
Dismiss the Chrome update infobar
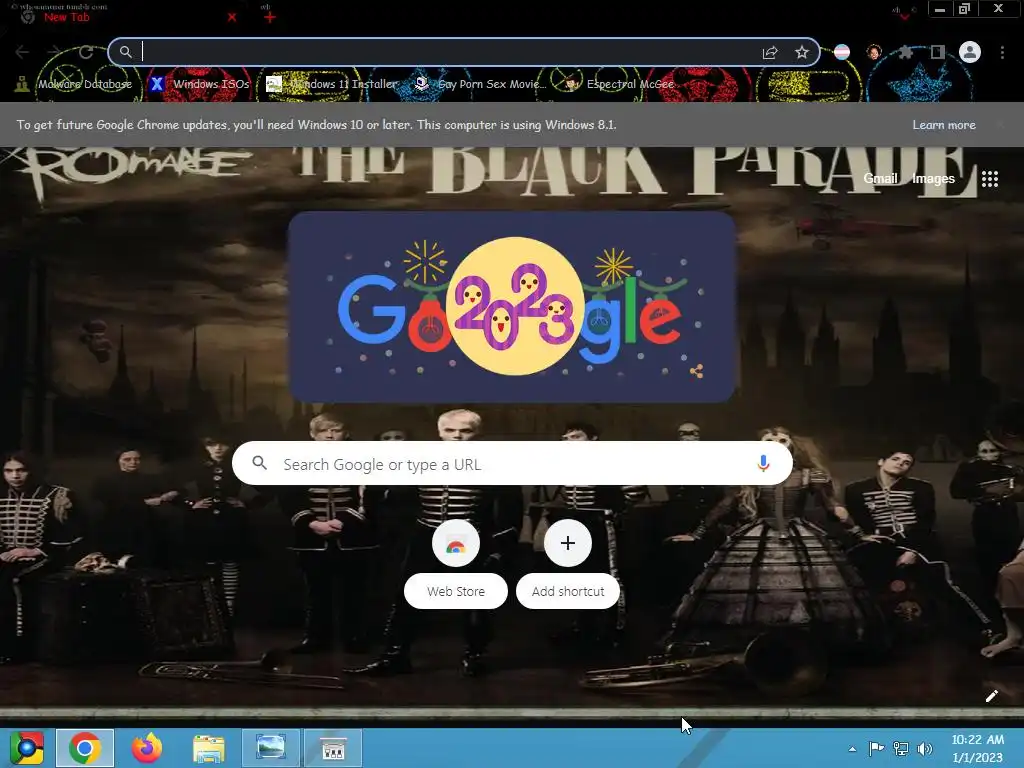pyautogui.click(x=1000, y=125)
